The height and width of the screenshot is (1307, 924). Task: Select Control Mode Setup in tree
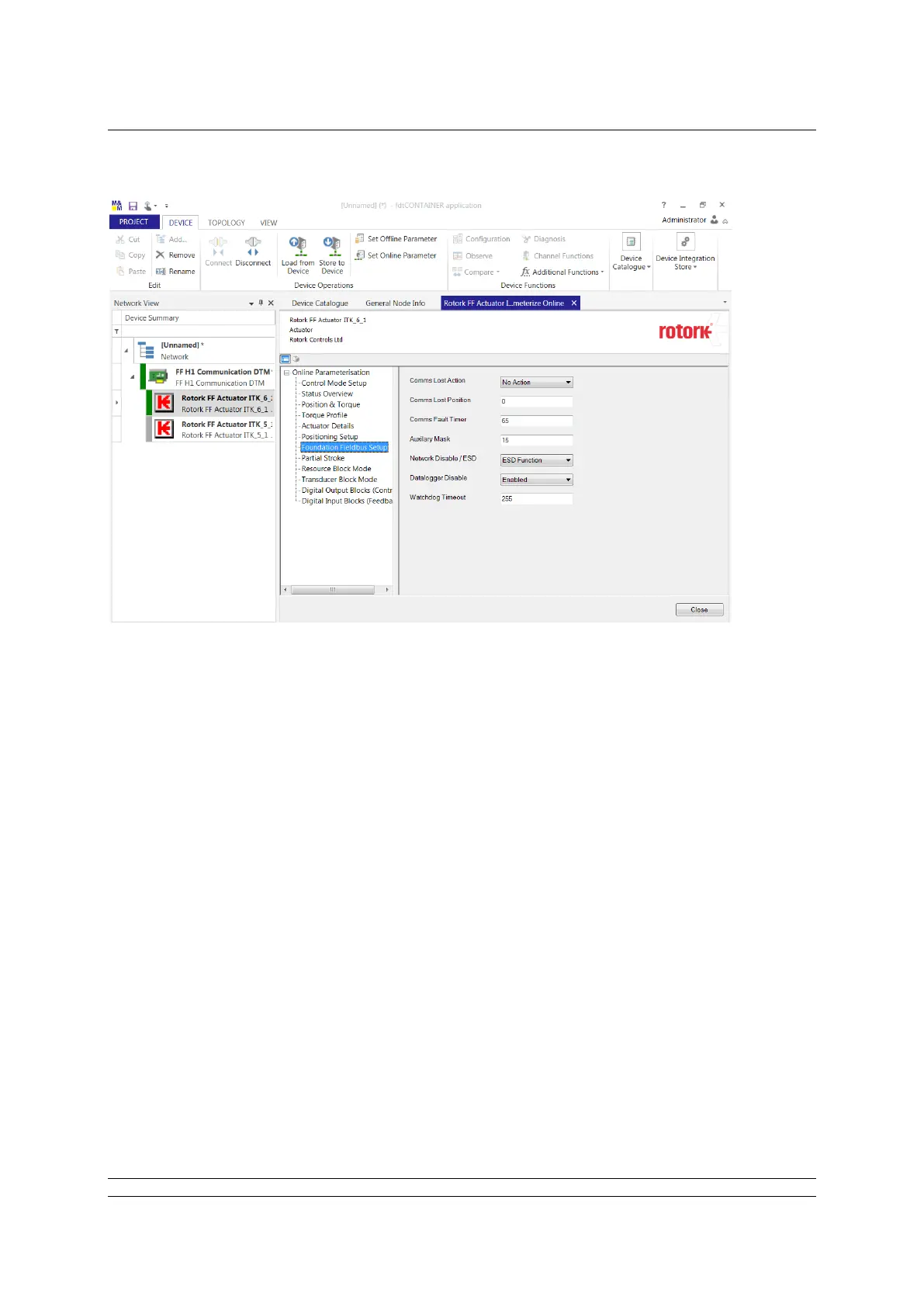pos(334,383)
